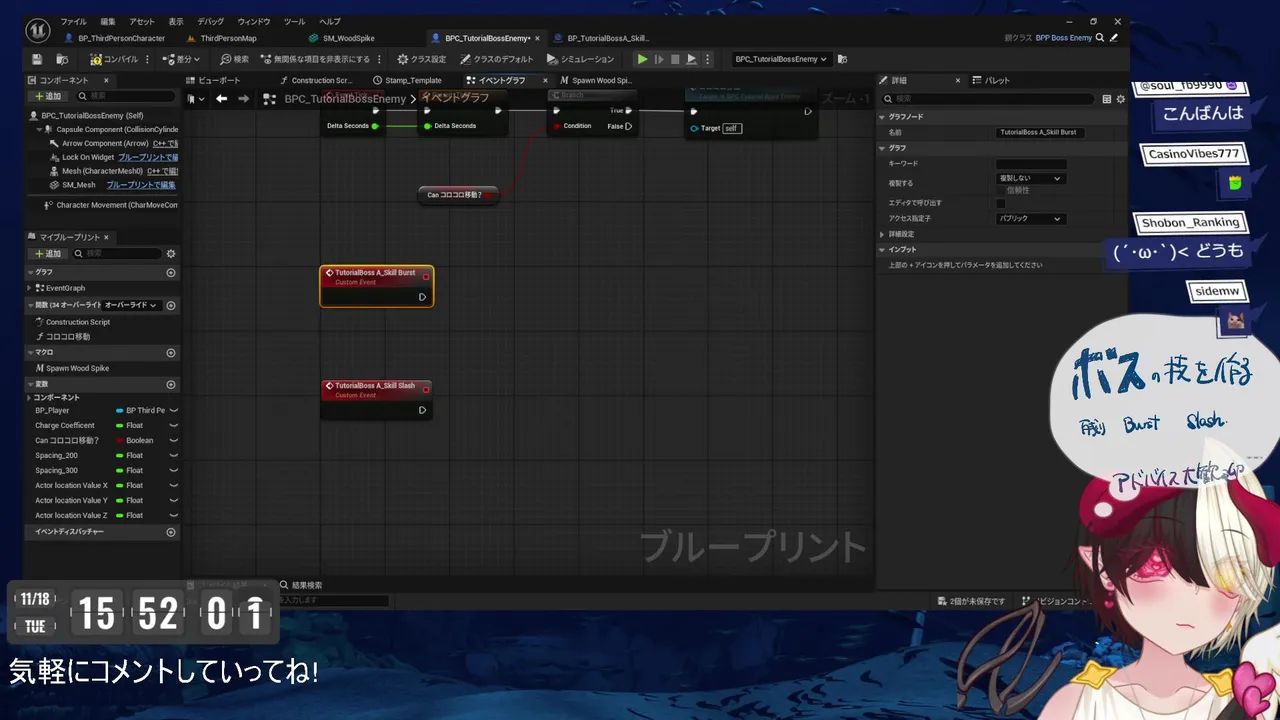Click the キーワード input field

click(x=1031, y=164)
